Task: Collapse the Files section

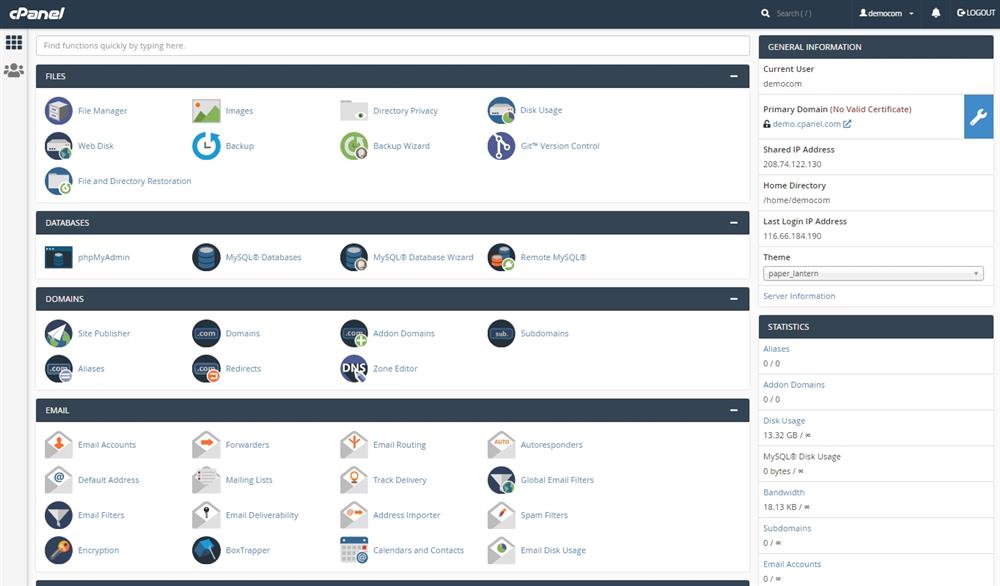Action: (734, 77)
